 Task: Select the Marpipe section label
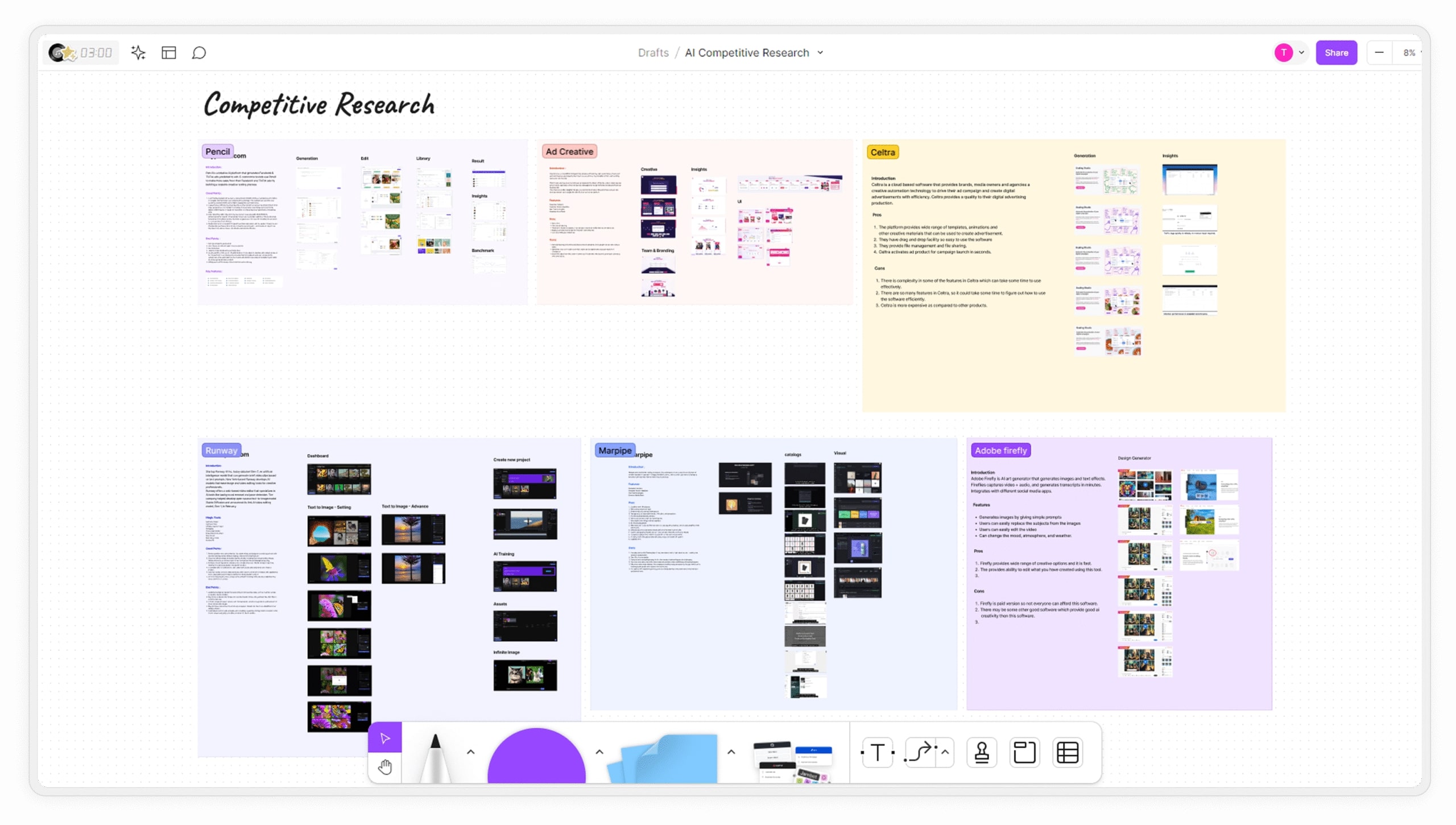pos(614,450)
